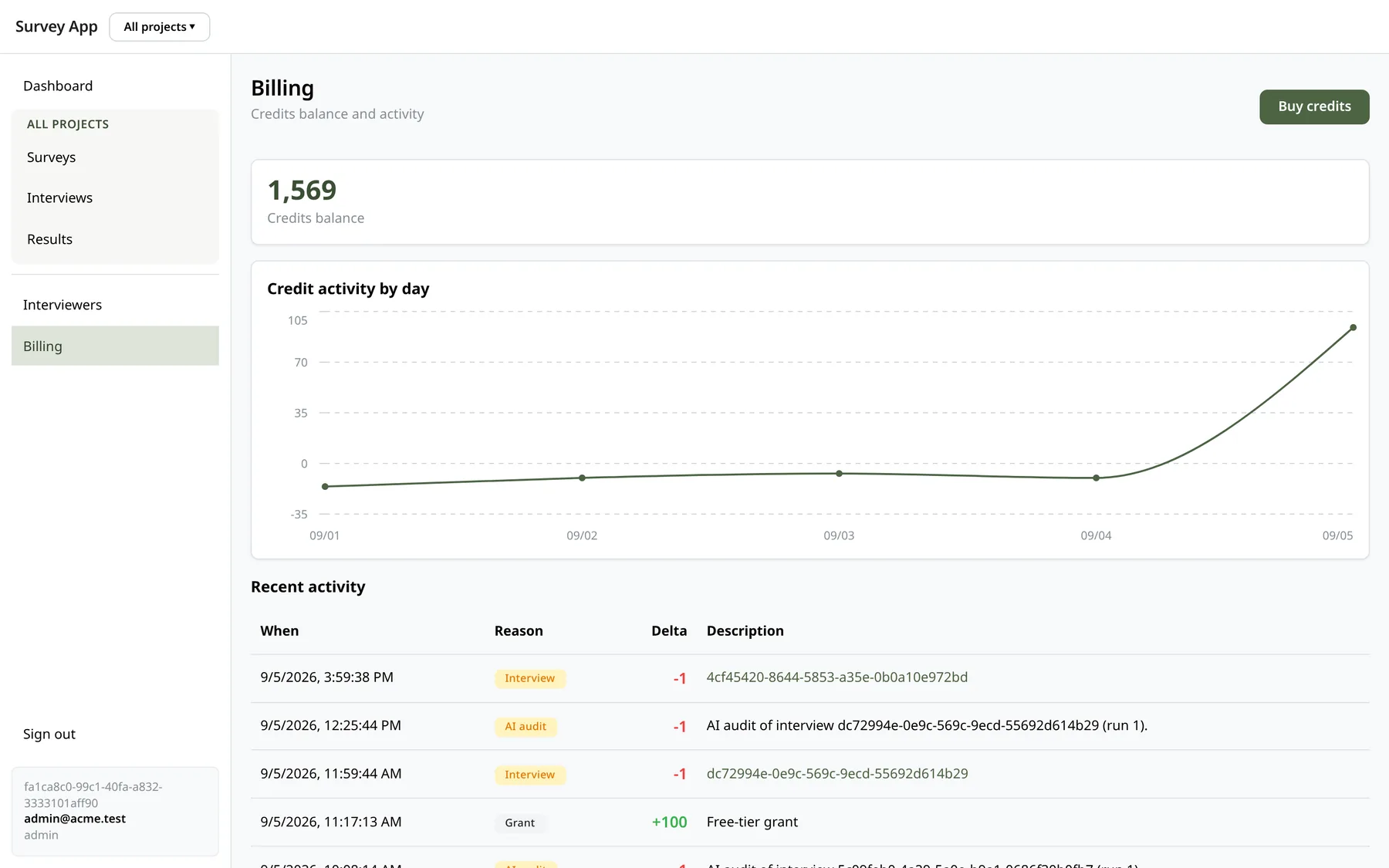Click the 09/04 data point on chart

(1096, 478)
